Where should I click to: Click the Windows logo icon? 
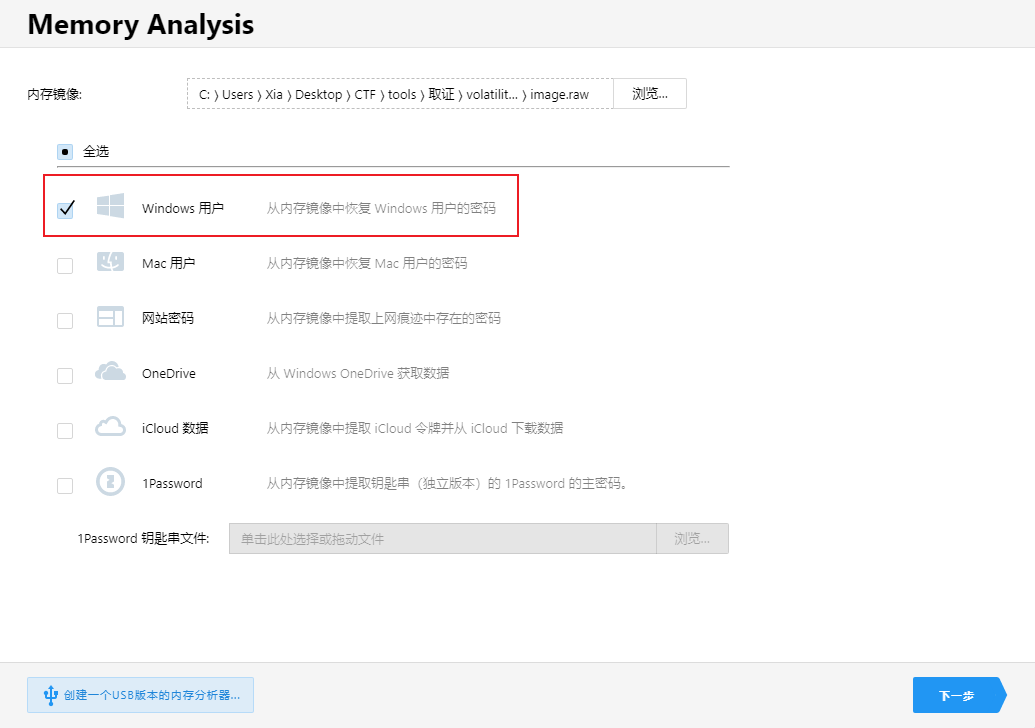coord(110,207)
